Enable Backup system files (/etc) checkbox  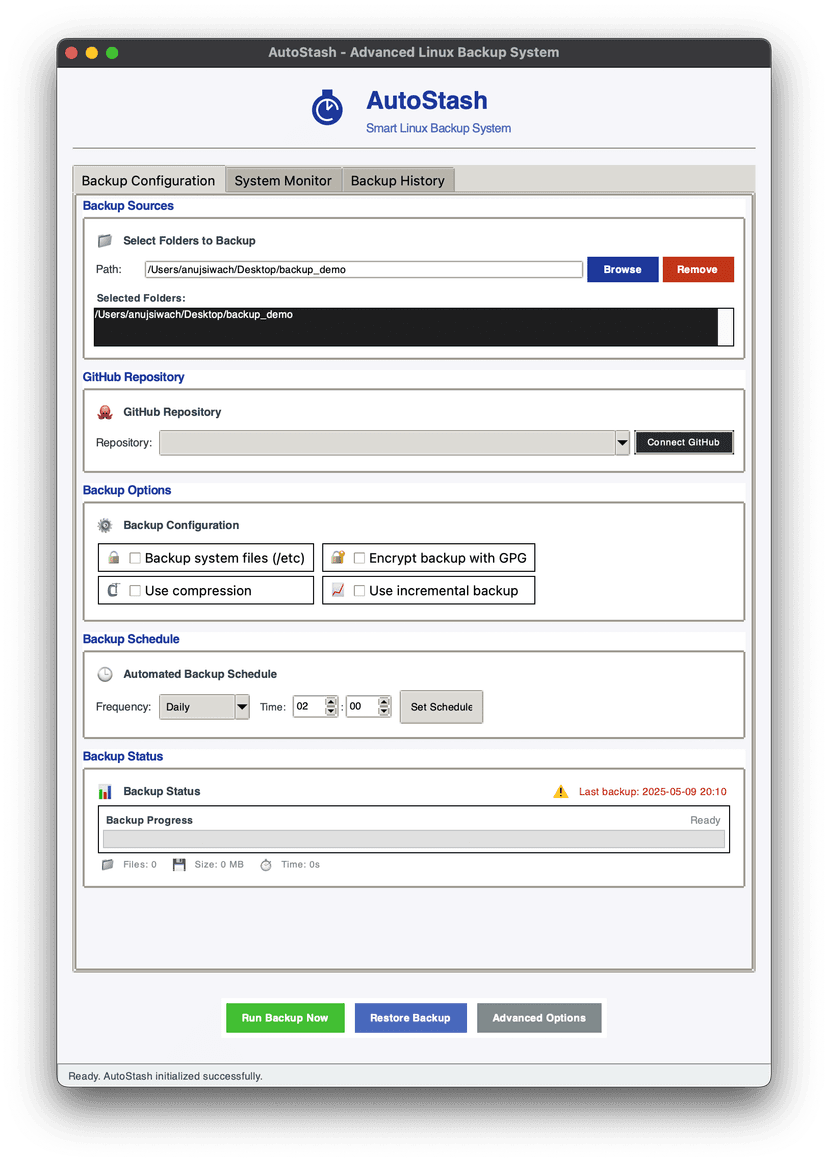pos(135,558)
